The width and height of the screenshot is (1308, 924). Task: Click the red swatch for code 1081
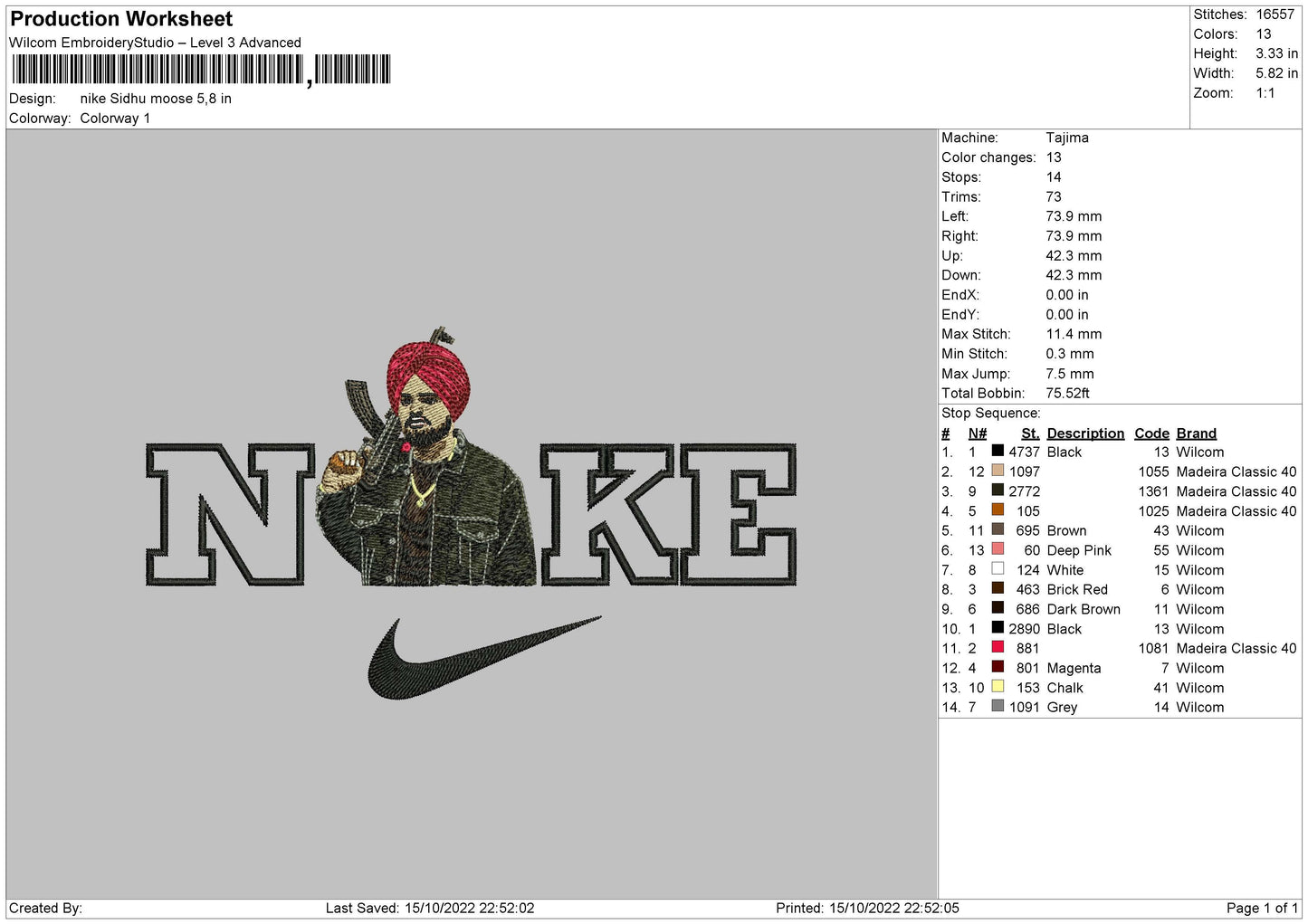998,647
